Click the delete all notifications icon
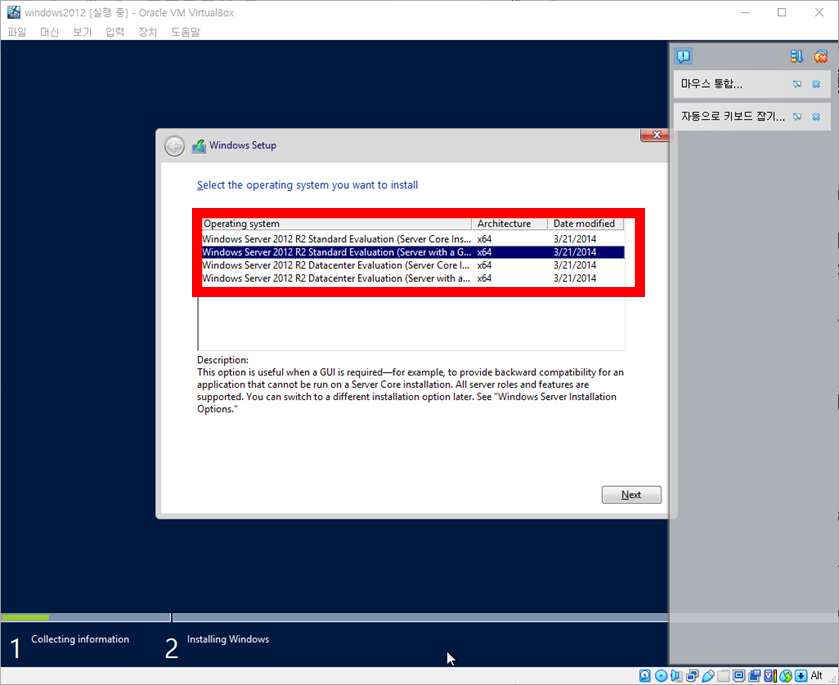Screen dimensions: 839x685 pos(820,56)
